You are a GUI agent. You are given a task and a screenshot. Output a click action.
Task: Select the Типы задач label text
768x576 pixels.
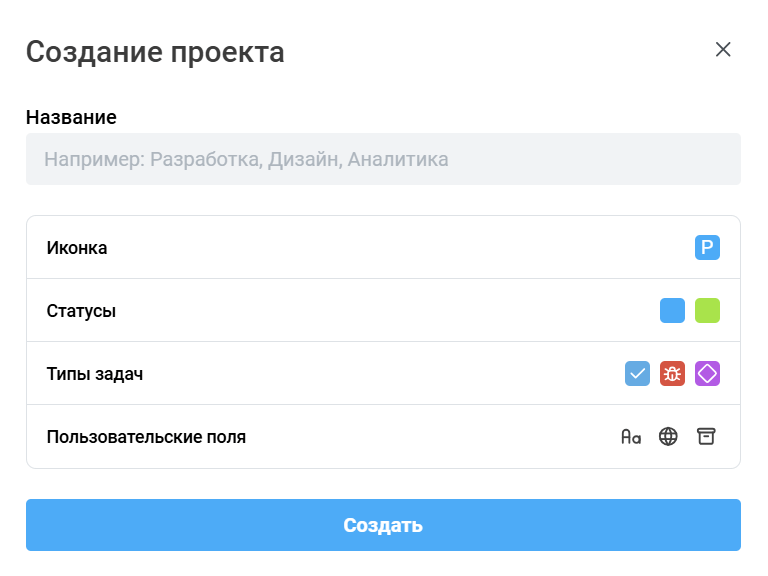pyautogui.click(x=95, y=374)
